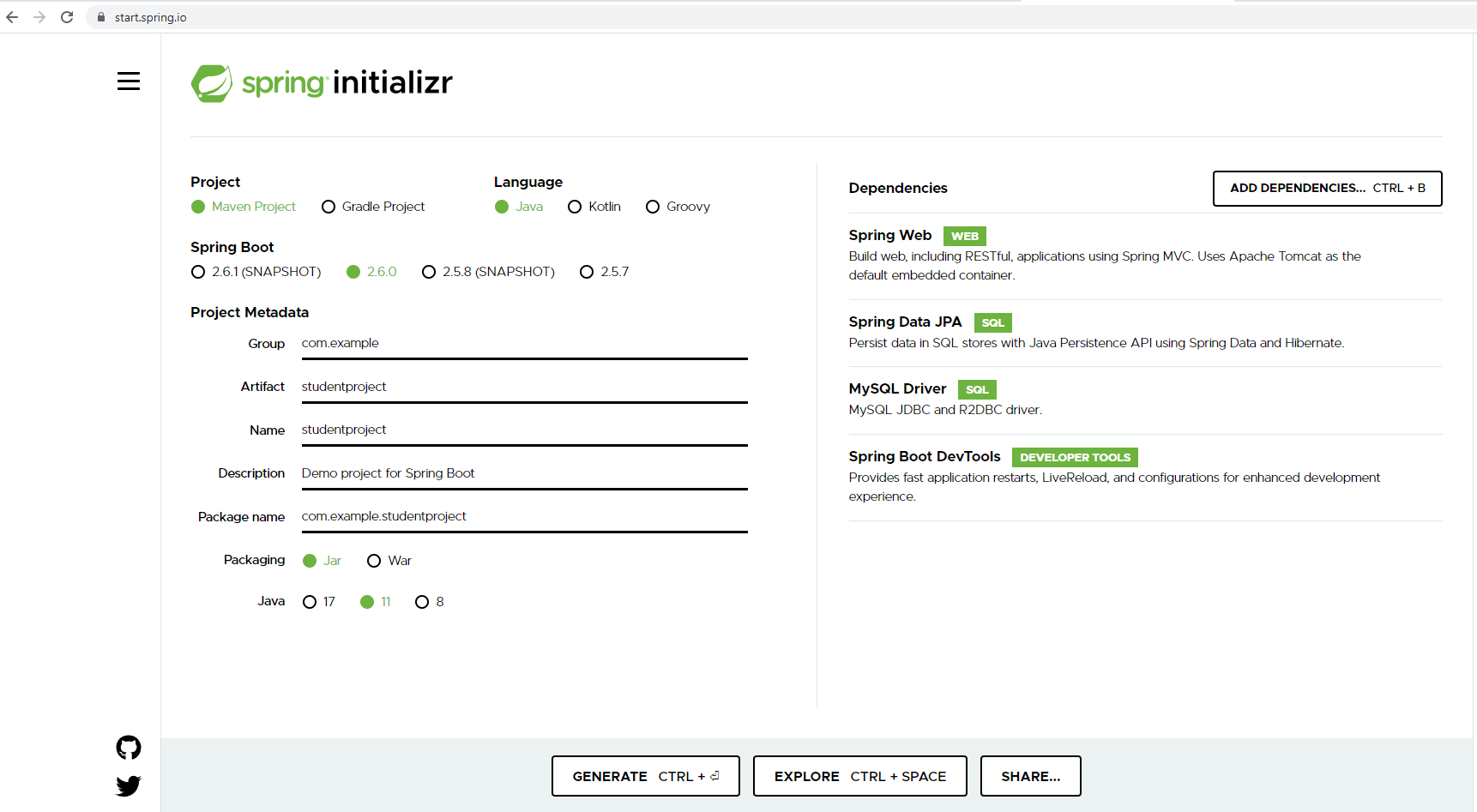This screenshot has height=812, width=1477.
Task: Click Add Dependencies button
Action: pos(1328,189)
